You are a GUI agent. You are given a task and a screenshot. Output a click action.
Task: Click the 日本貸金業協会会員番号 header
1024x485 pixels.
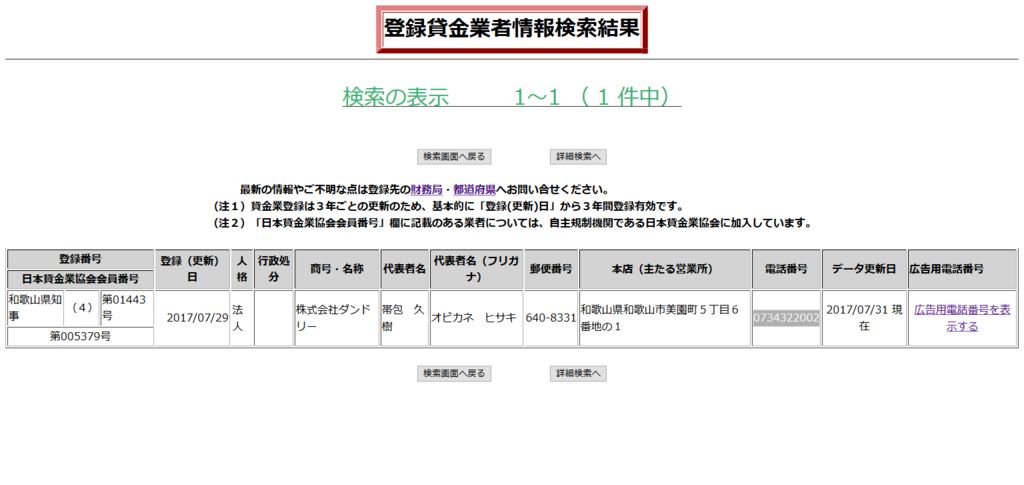(x=80, y=279)
